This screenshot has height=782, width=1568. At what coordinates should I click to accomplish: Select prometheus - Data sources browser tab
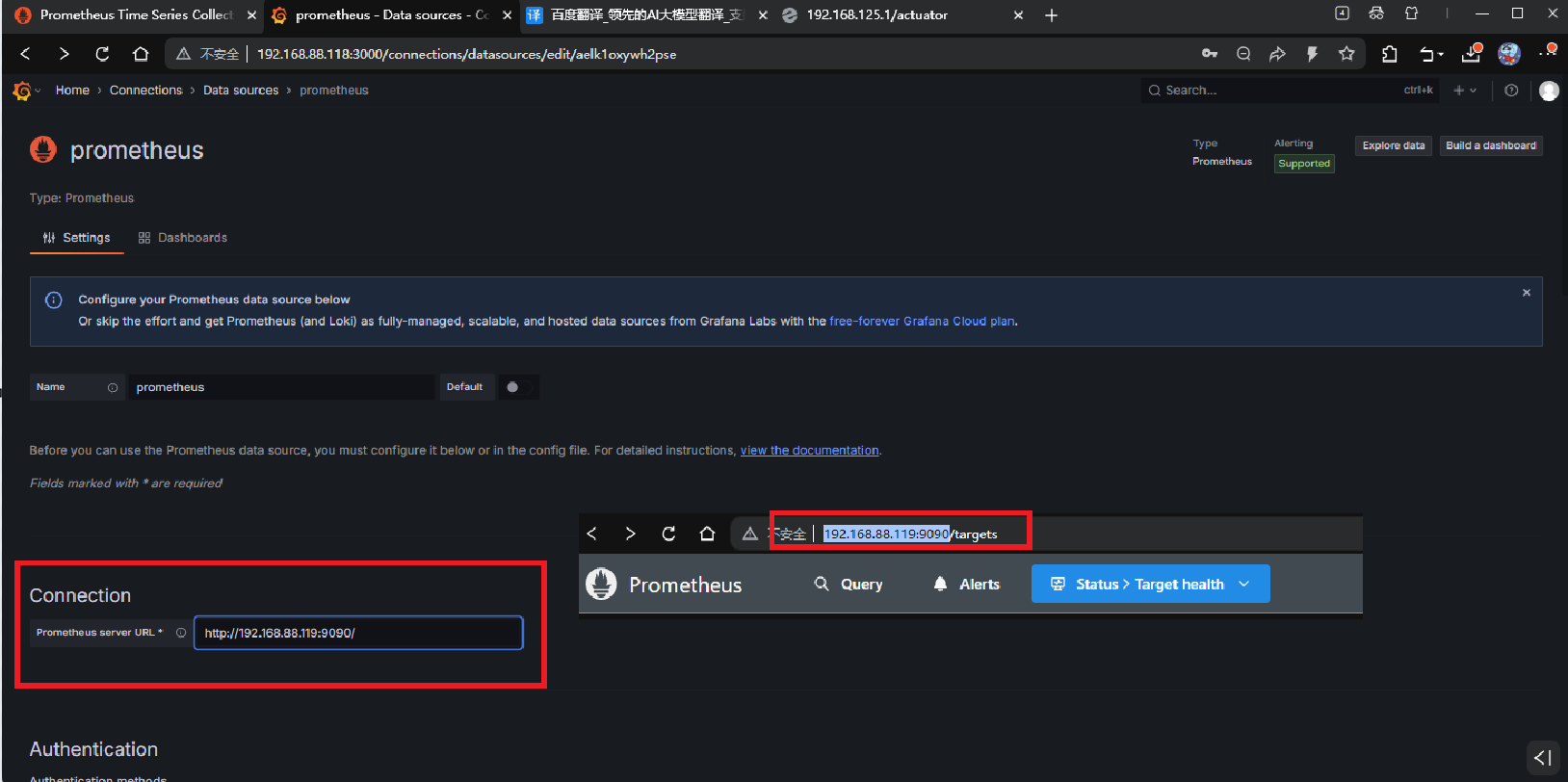coord(391,15)
